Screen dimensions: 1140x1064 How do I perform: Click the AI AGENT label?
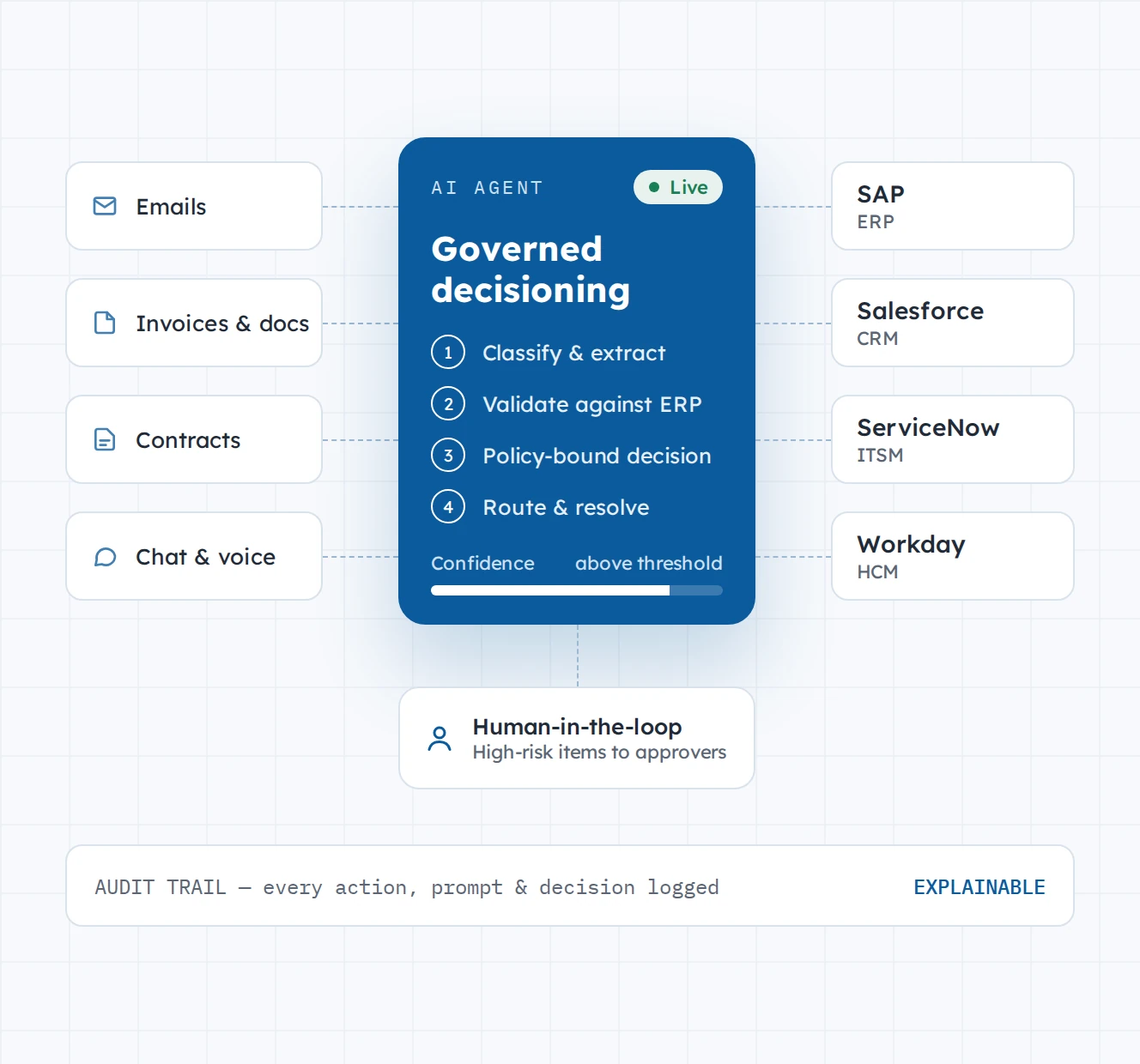(x=487, y=188)
